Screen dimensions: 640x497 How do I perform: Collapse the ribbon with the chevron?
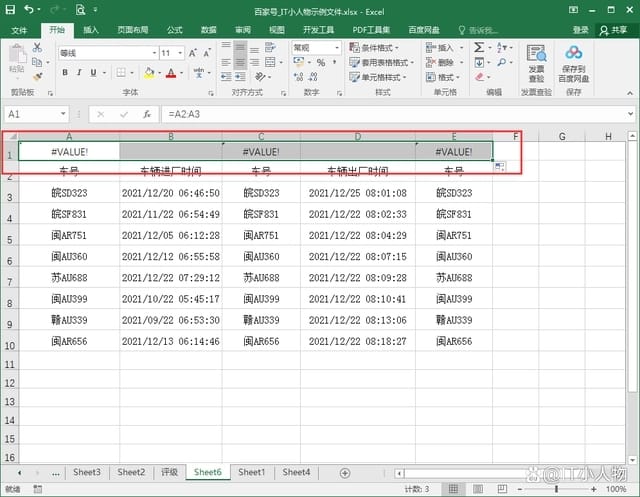pos(630,93)
